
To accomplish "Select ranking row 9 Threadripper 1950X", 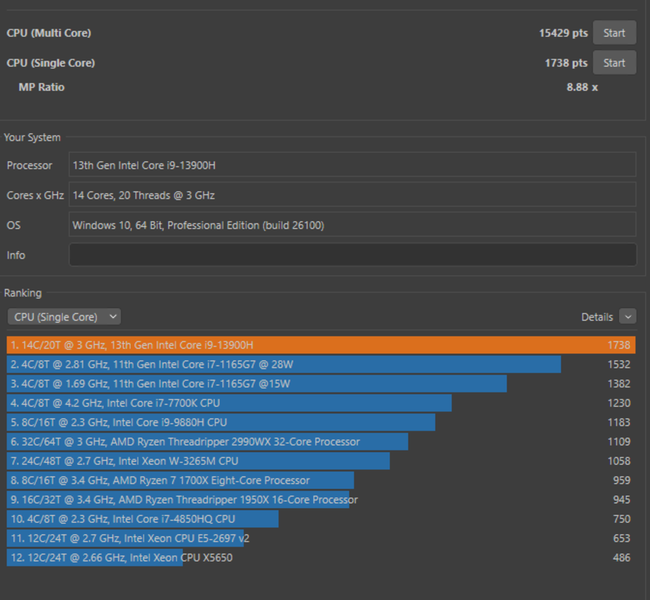I will click(321, 500).
